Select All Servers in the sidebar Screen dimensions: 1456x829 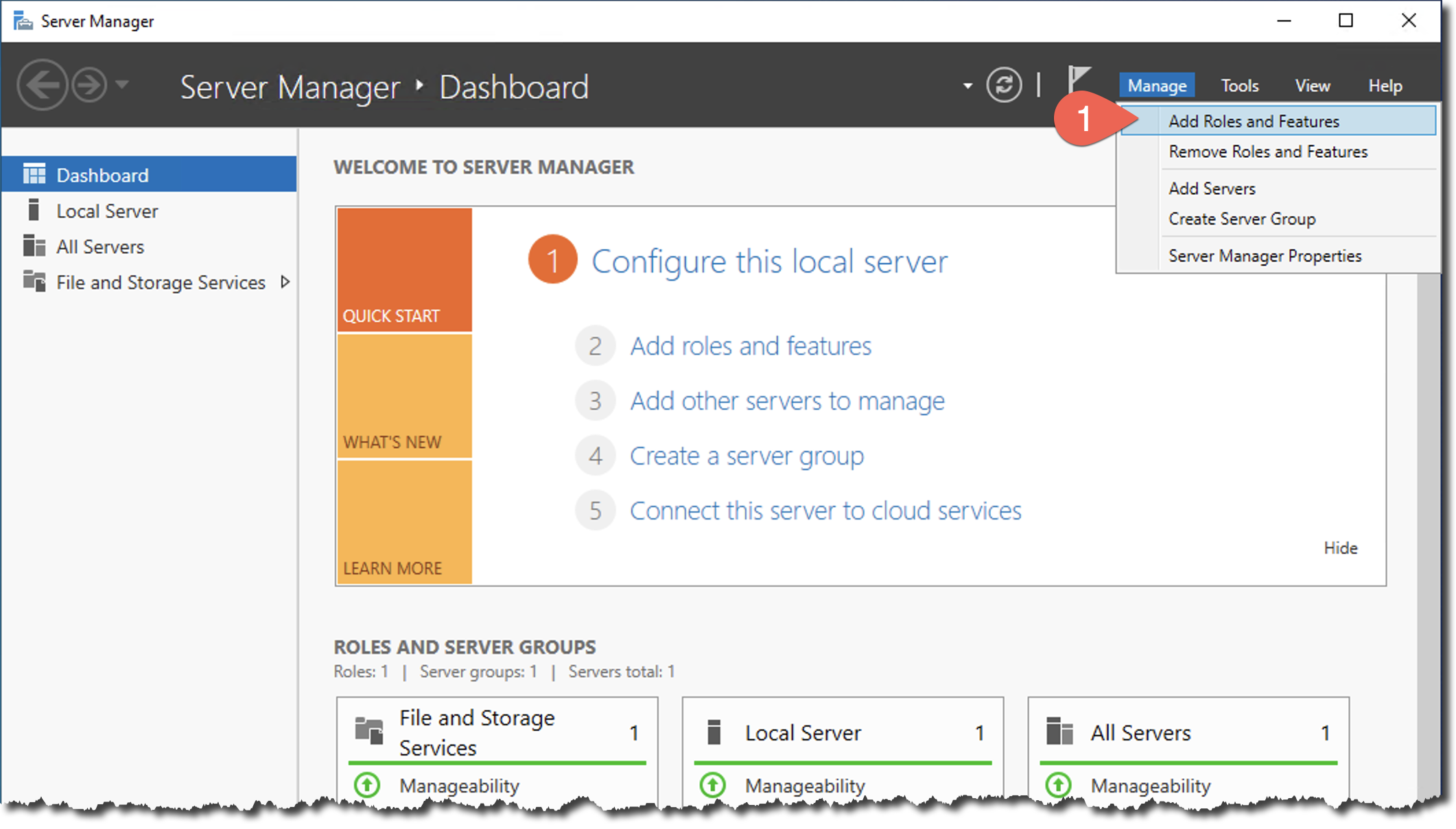coord(150,246)
